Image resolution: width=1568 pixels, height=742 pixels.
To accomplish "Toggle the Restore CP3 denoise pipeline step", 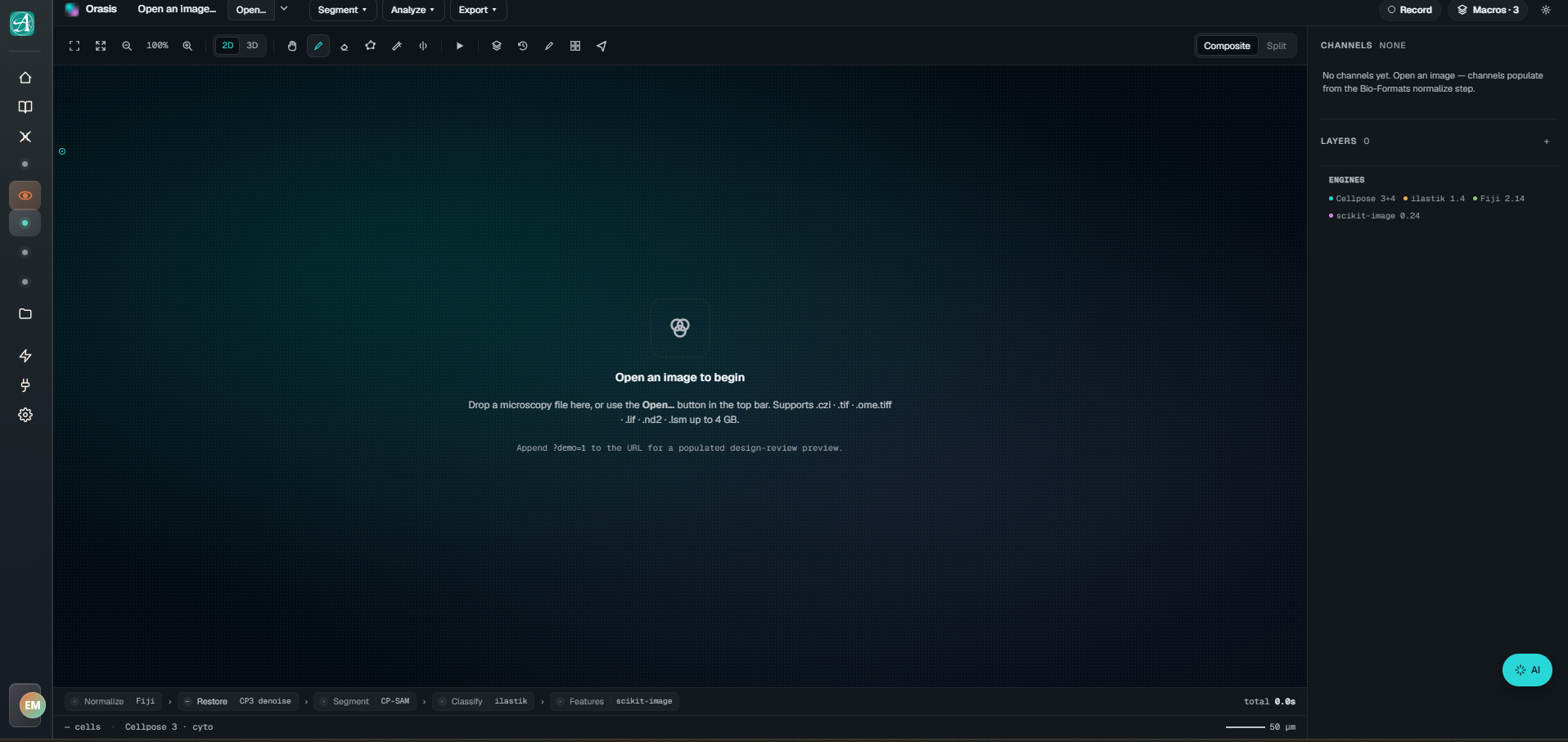I will (x=238, y=701).
